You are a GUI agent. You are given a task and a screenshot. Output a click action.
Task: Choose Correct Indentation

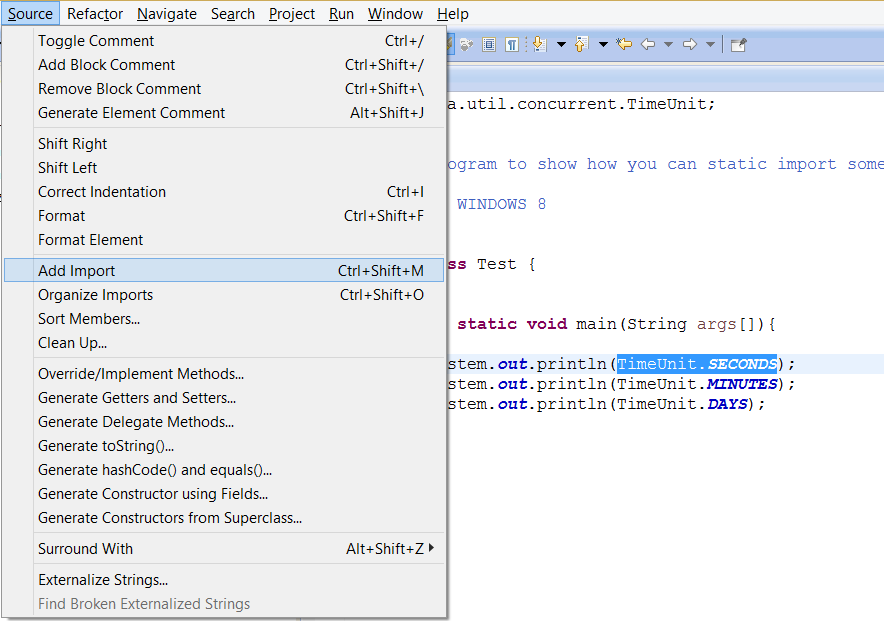pos(224,192)
